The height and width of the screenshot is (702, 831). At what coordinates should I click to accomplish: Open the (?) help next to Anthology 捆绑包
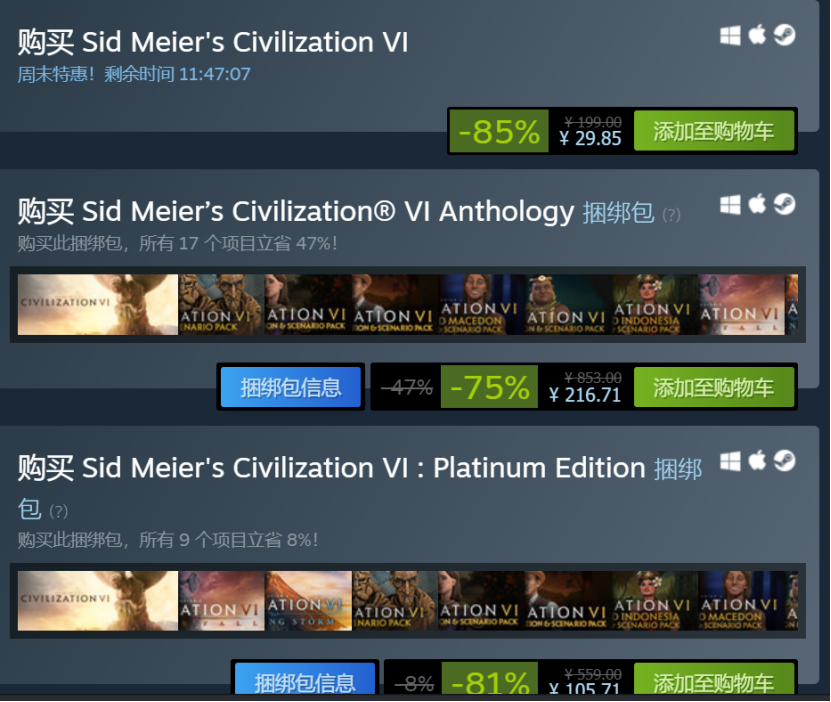pos(671,214)
